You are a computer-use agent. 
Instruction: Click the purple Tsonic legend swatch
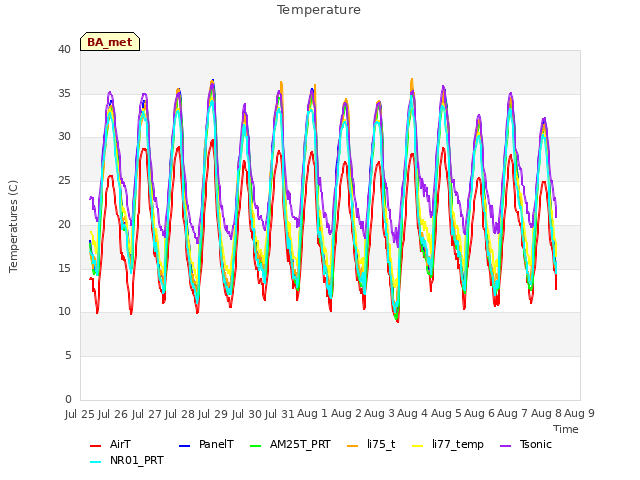pos(505,445)
